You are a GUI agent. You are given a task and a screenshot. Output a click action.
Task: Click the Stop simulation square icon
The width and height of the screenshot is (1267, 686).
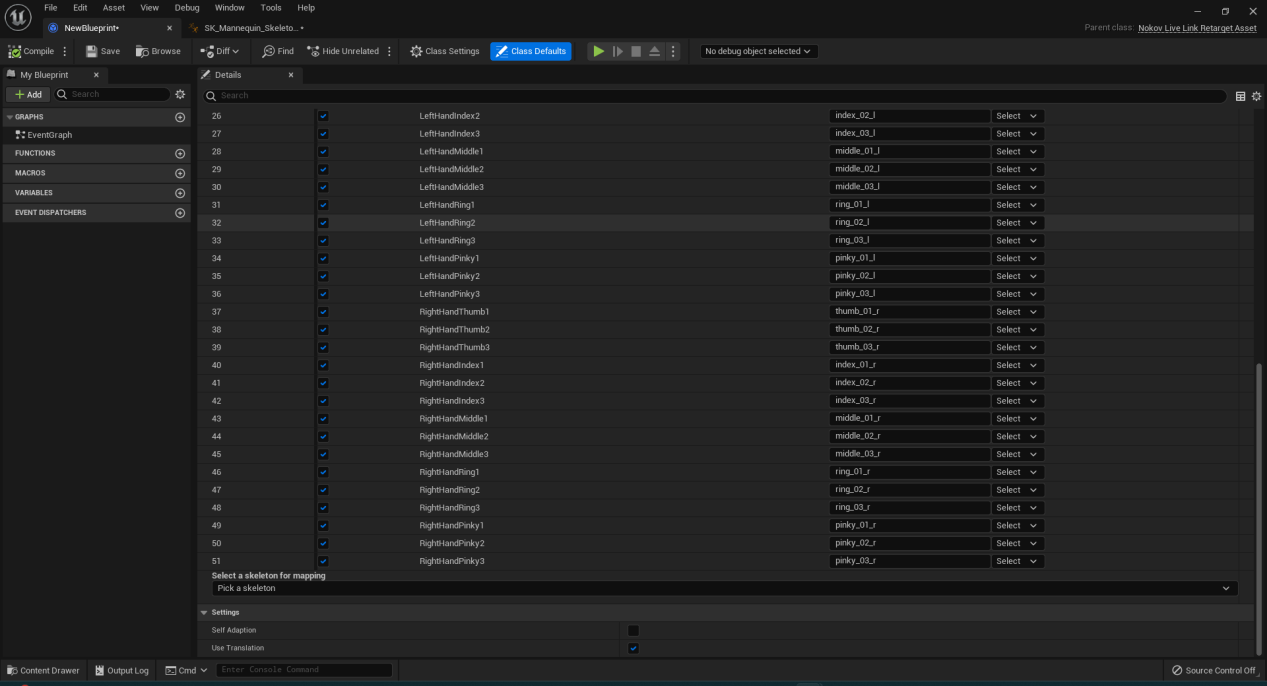(635, 51)
